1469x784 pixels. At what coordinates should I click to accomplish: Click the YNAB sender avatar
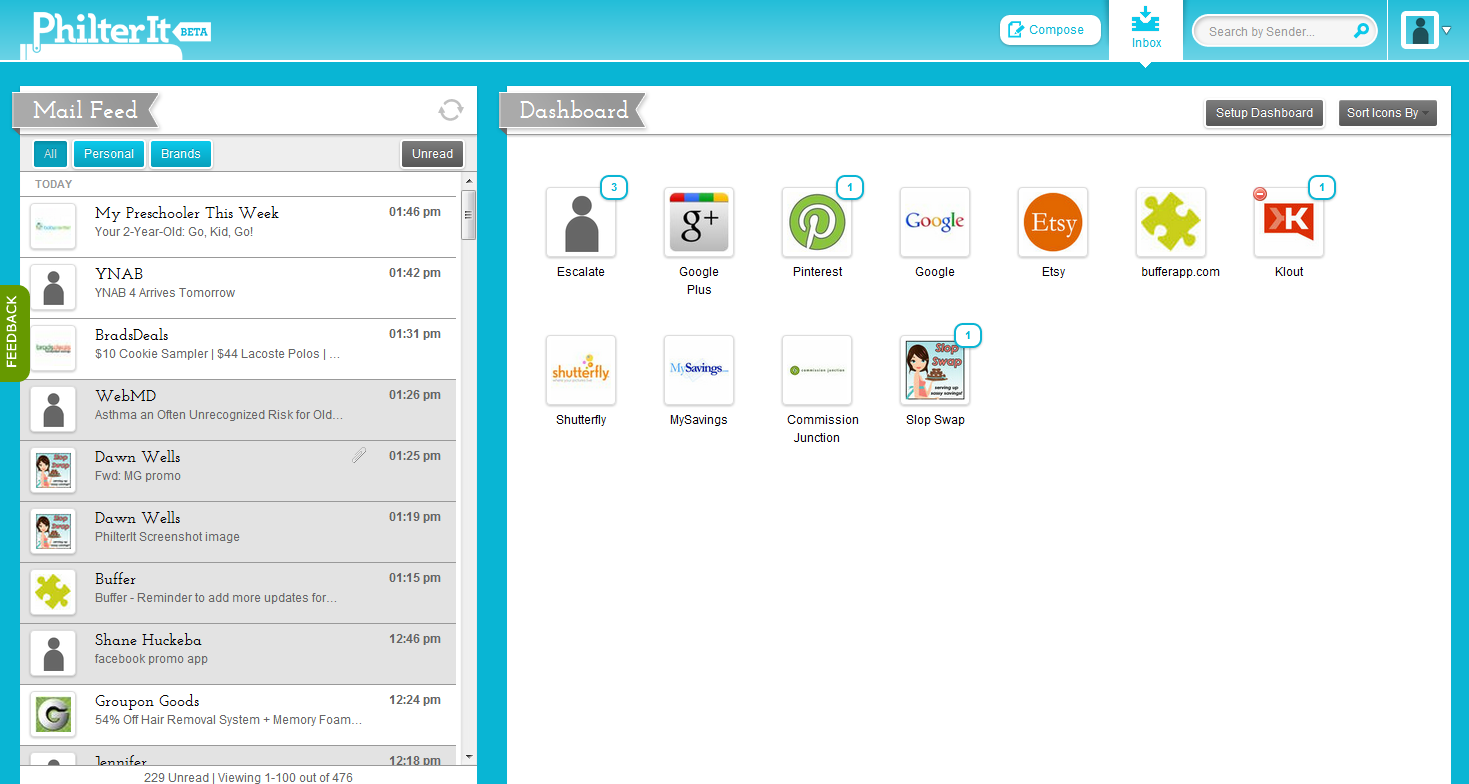pos(54,288)
